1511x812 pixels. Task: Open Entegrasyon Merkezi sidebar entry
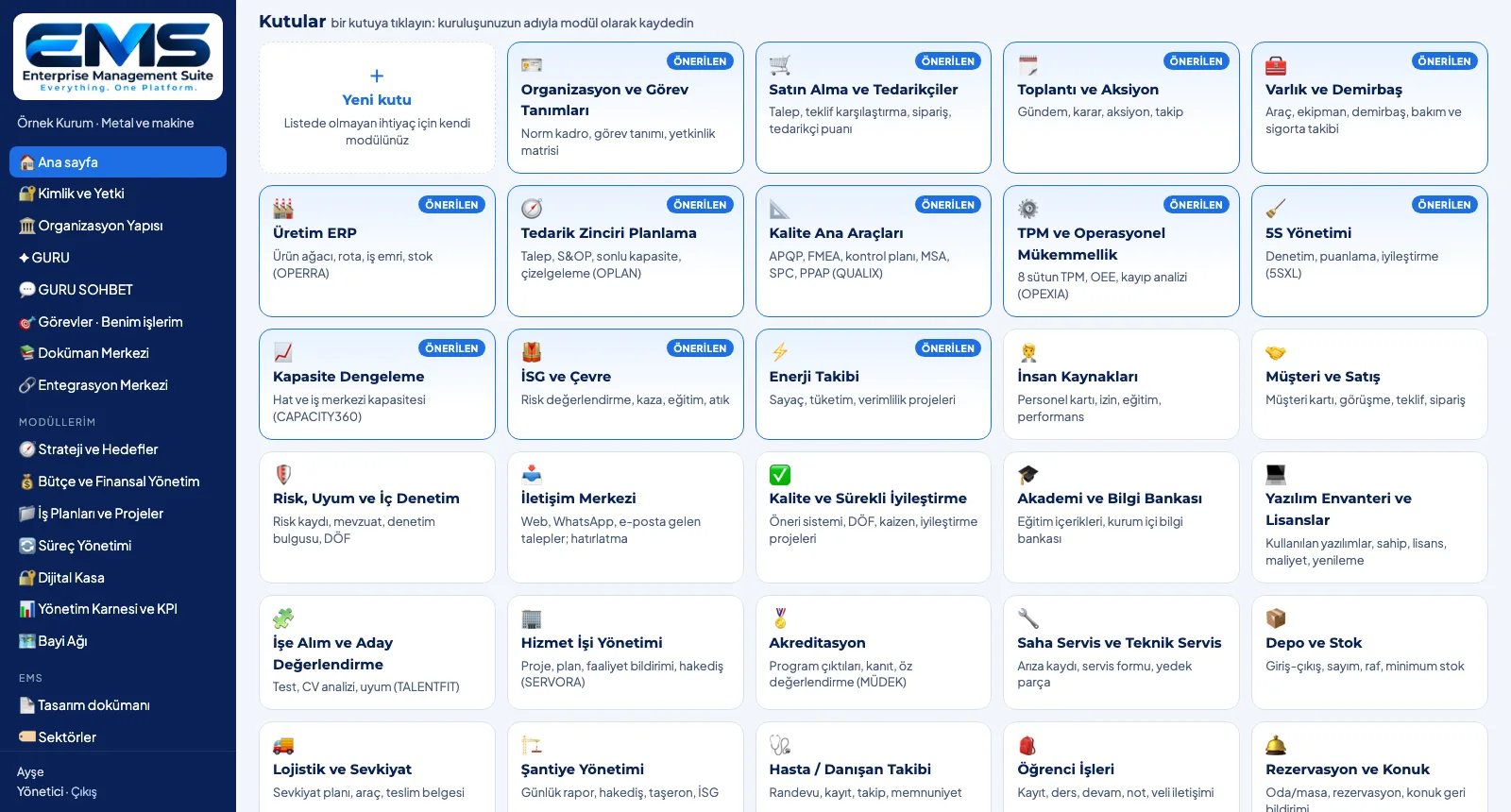tap(118, 385)
